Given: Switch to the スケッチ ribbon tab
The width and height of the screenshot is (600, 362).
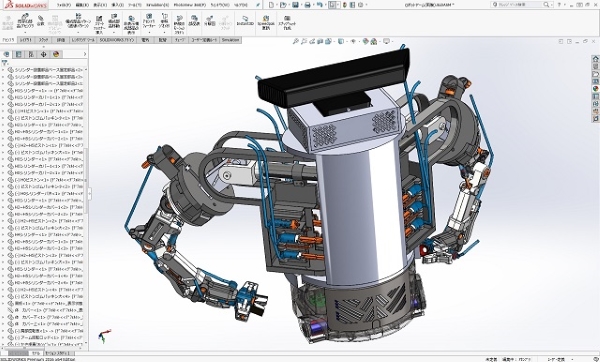Looking at the screenshot, I should [x=44, y=40].
